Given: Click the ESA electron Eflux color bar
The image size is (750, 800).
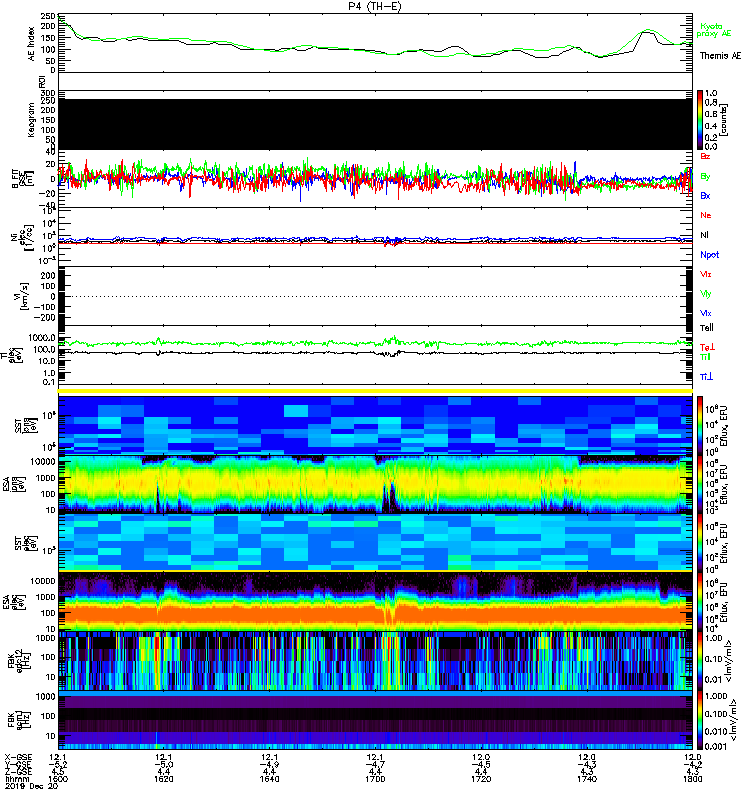Looking at the screenshot, I should [x=700, y=602].
